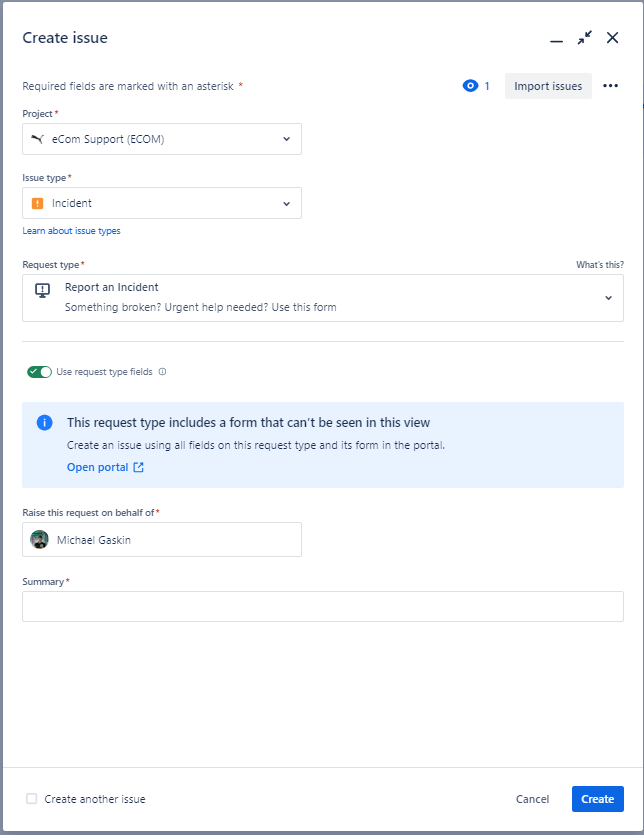Click Michael Gaskin's avatar picture
Image resolution: width=644 pixels, height=835 pixels.
[39, 539]
